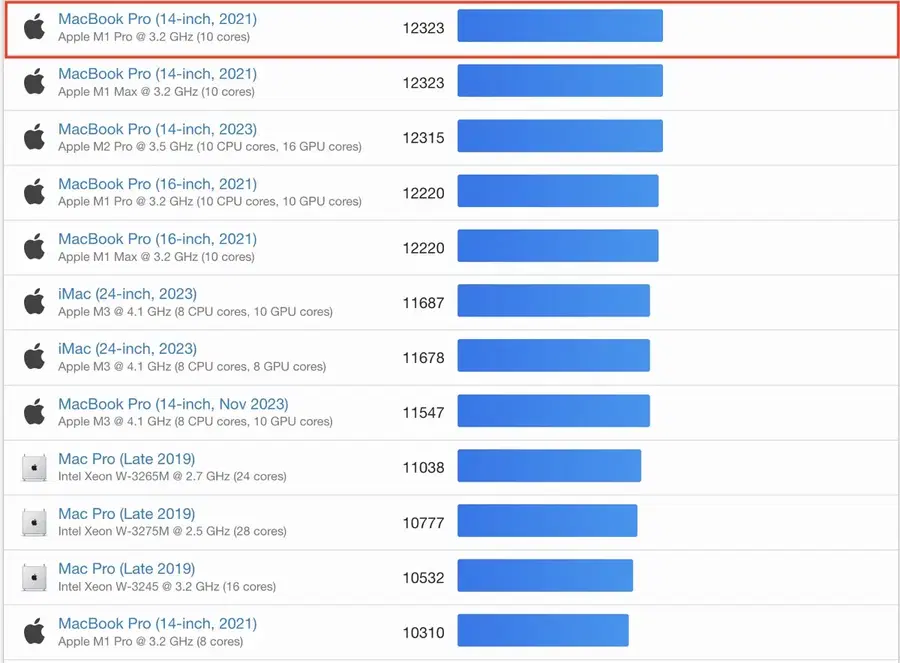Click Apple logo beside M1 Max 14-inch MacBook Pro
The width and height of the screenshot is (900, 663).
point(34,82)
